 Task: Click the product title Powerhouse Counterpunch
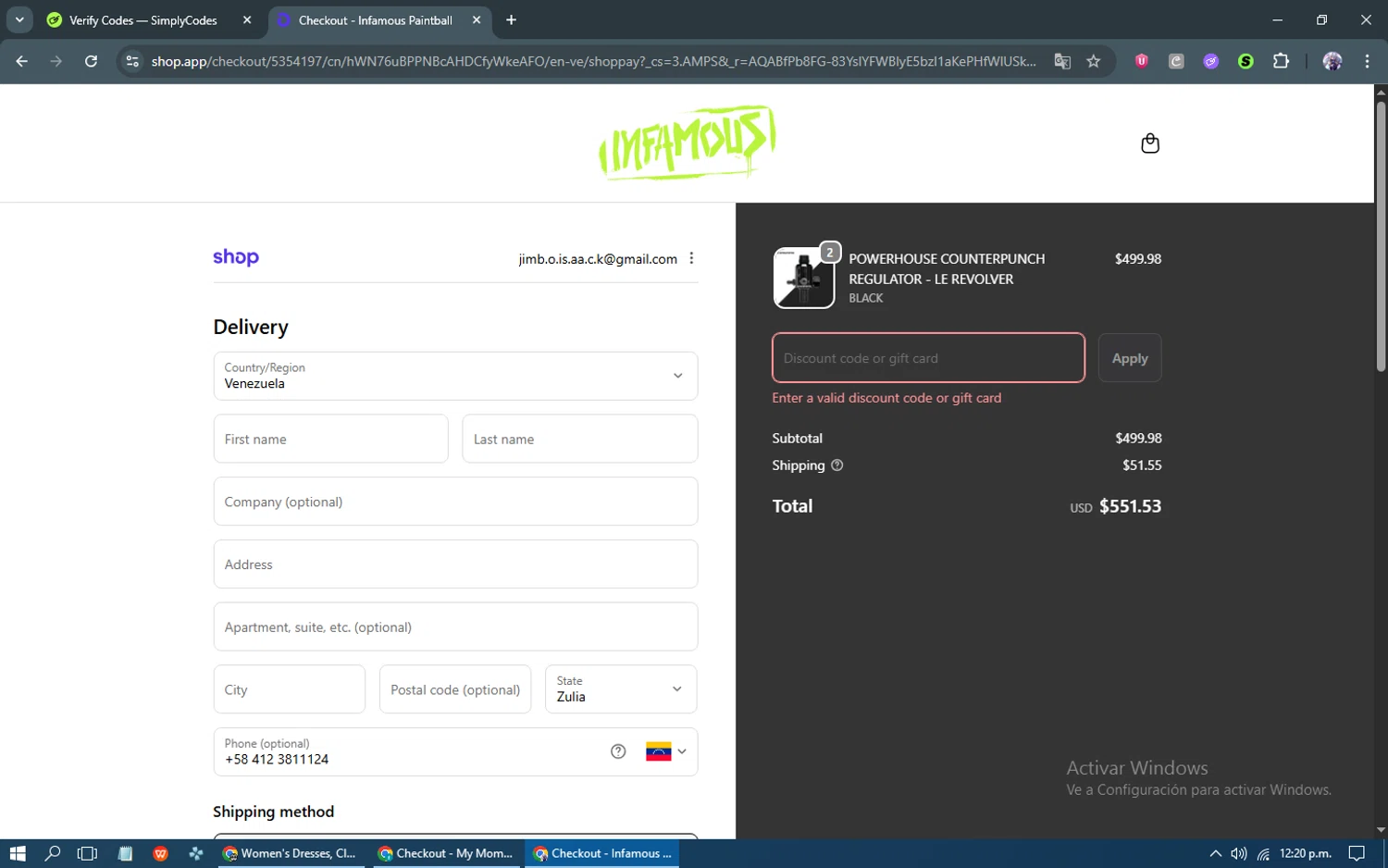tap(947, 269)
